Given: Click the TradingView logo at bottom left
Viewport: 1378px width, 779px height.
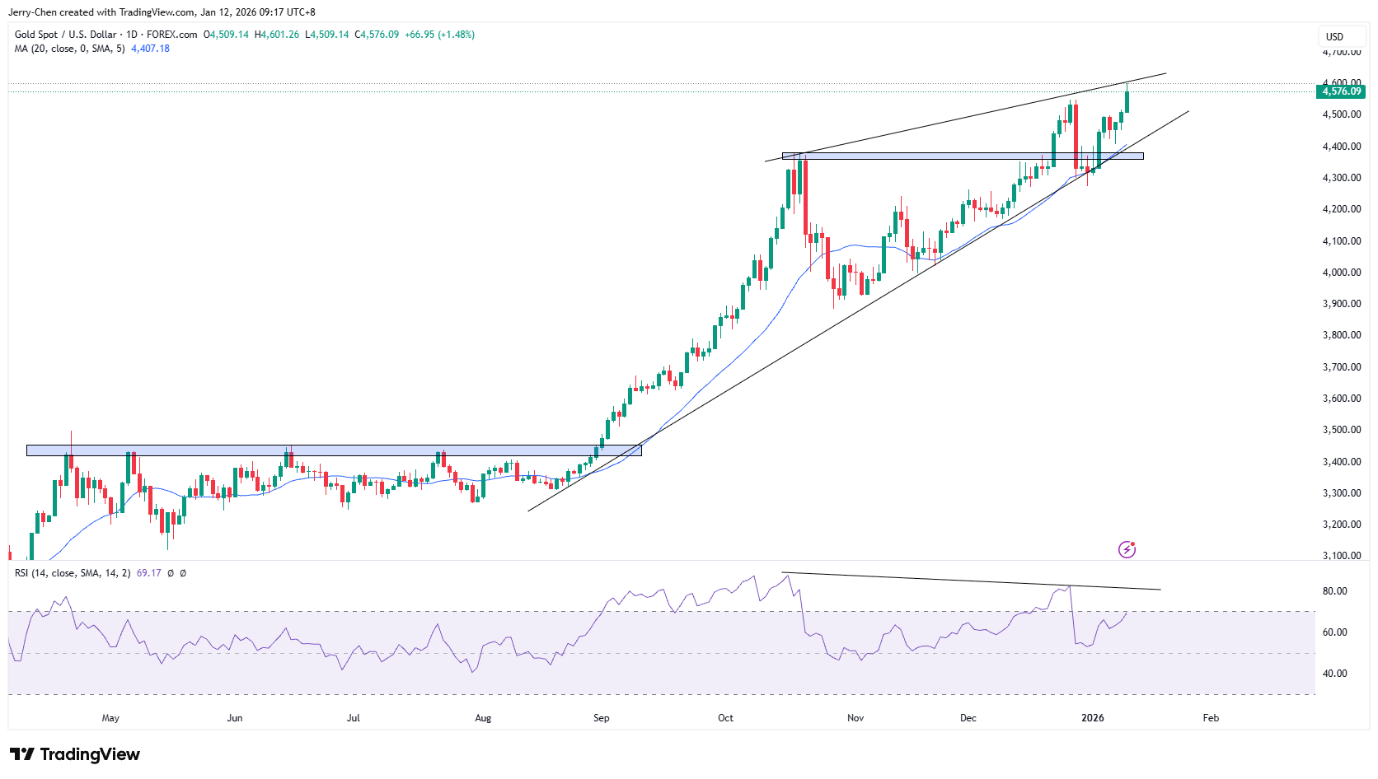Looking at the screenshot, I should coord(75,754).
